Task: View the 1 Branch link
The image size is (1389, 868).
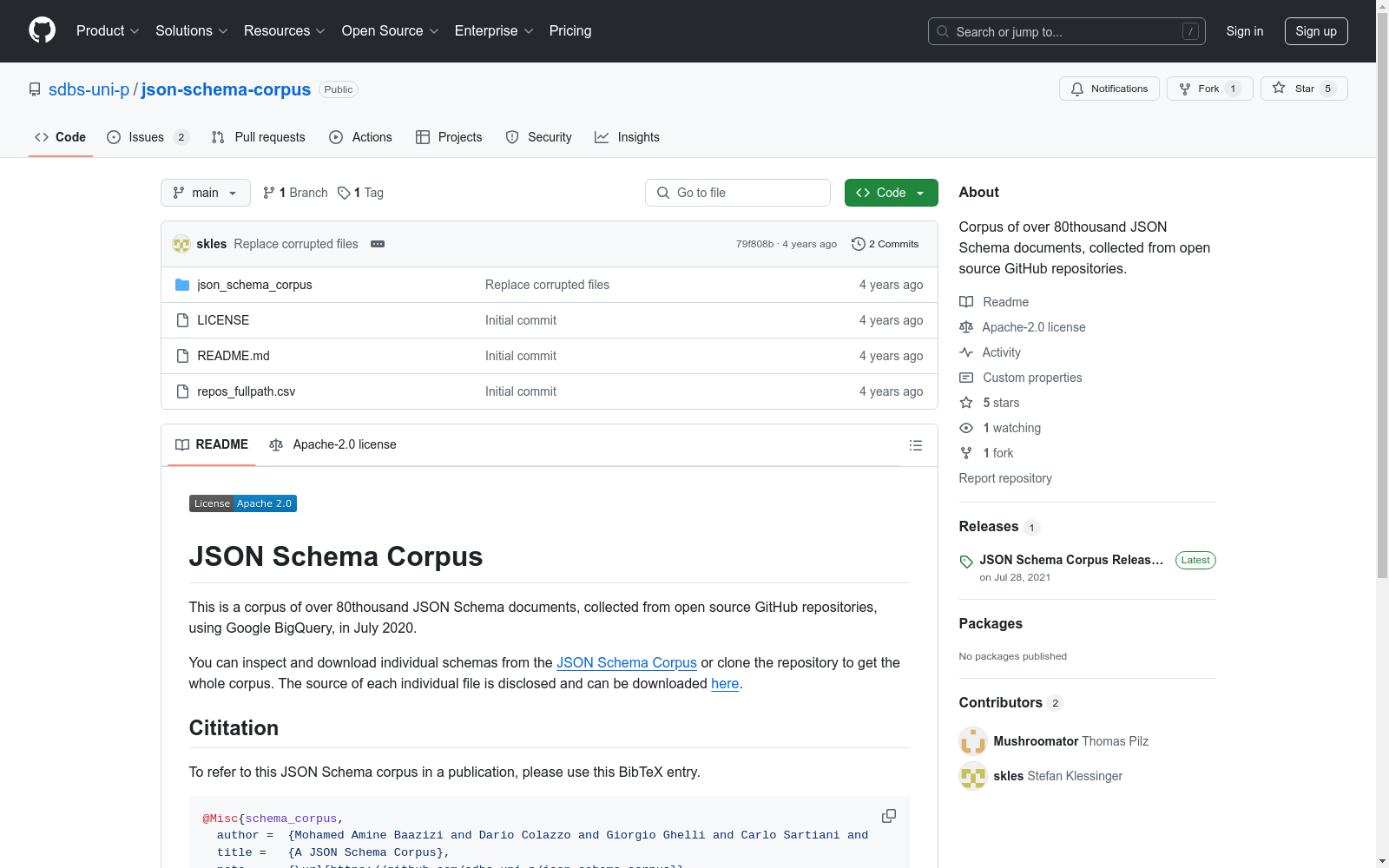Action: click(x=295, y=193)
